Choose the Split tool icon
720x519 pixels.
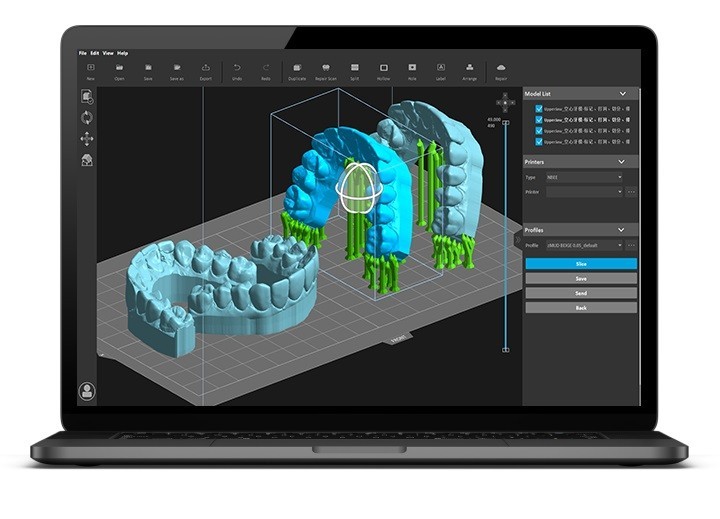[x=355, y=67]
